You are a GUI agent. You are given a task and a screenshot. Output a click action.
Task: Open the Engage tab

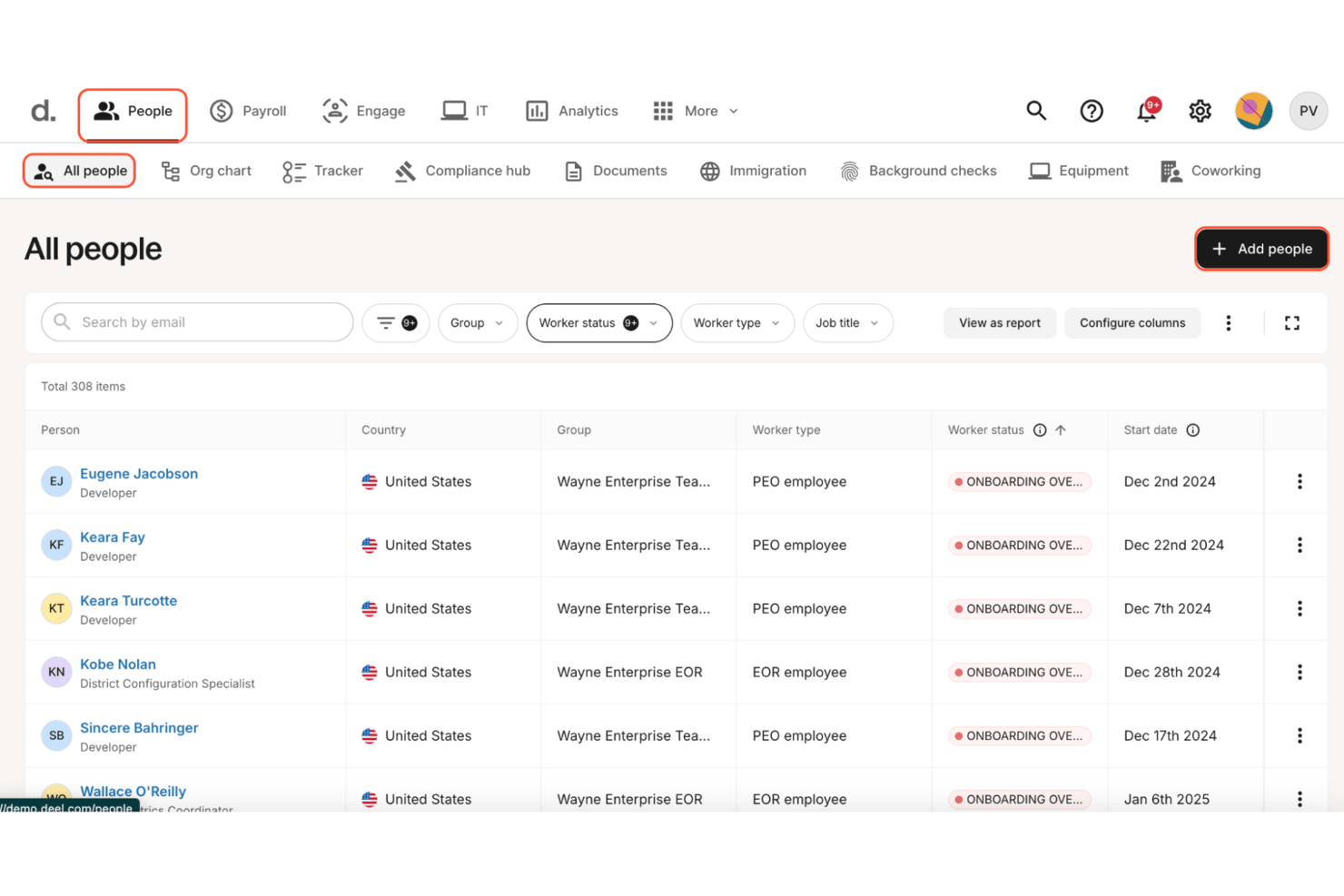[363, 111]
